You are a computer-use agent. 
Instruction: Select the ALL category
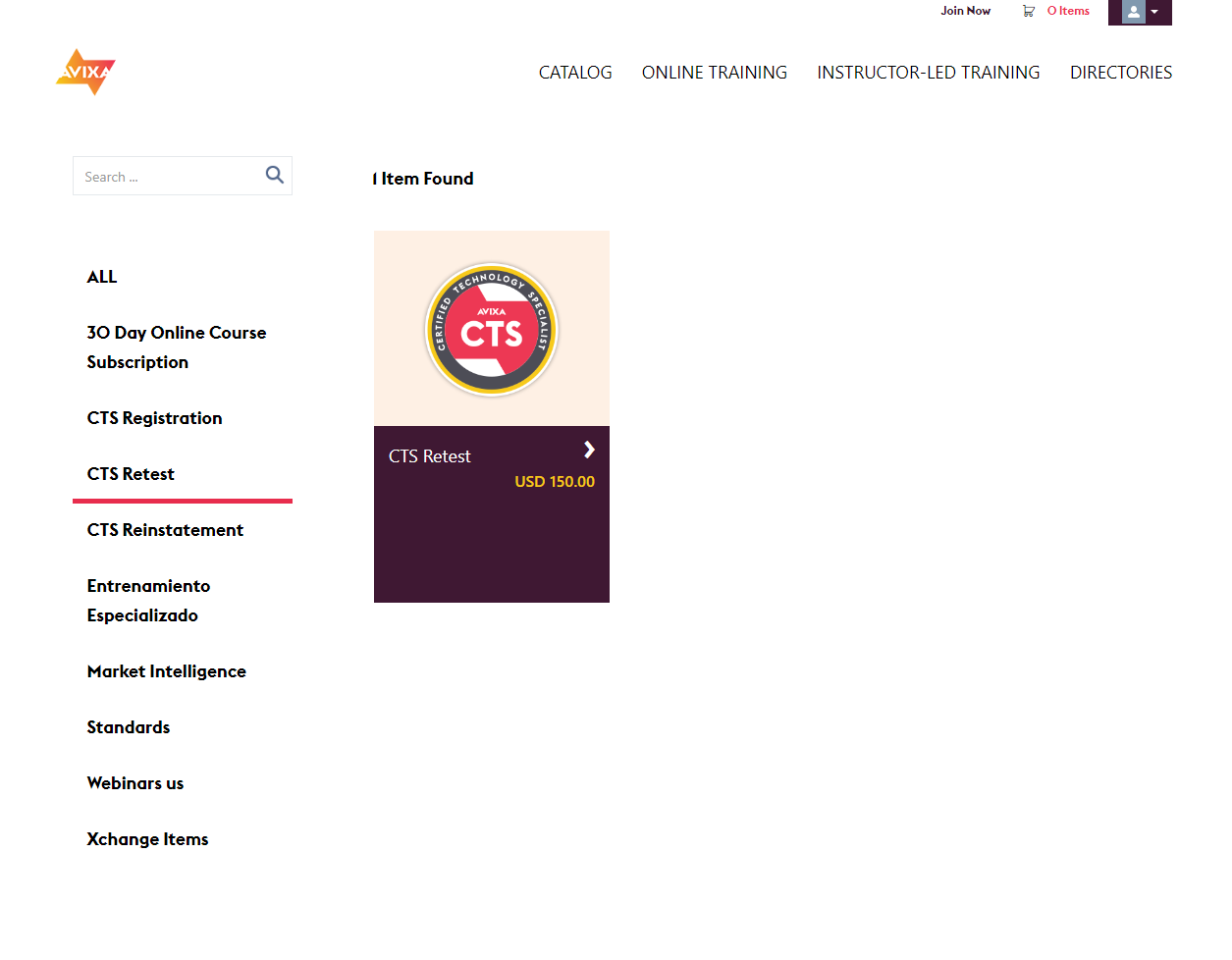click(102, 277)
